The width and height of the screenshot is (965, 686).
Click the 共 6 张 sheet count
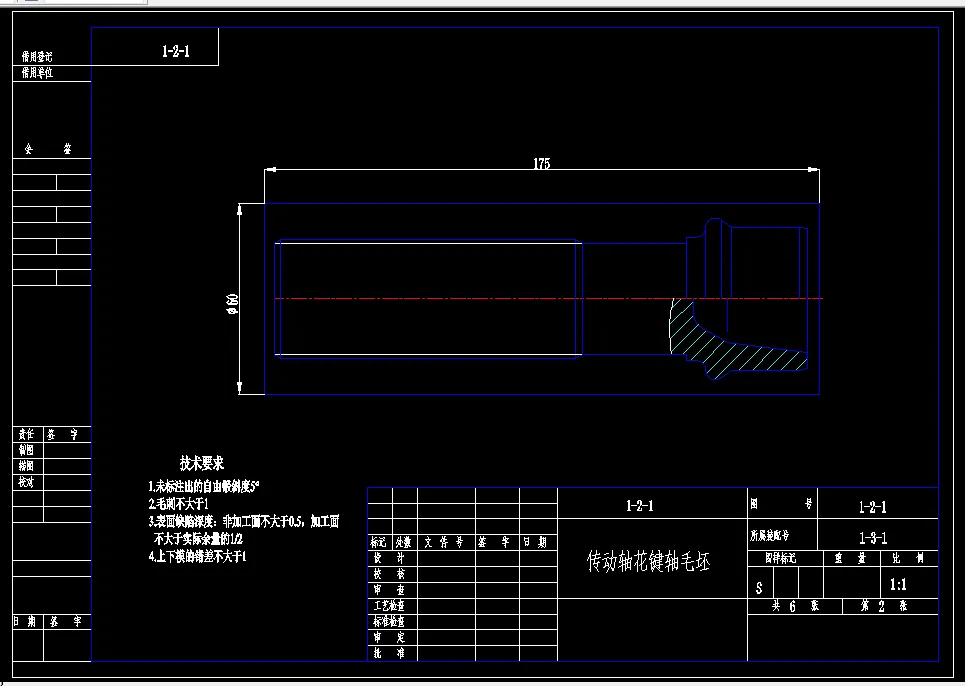click(796, 606)
